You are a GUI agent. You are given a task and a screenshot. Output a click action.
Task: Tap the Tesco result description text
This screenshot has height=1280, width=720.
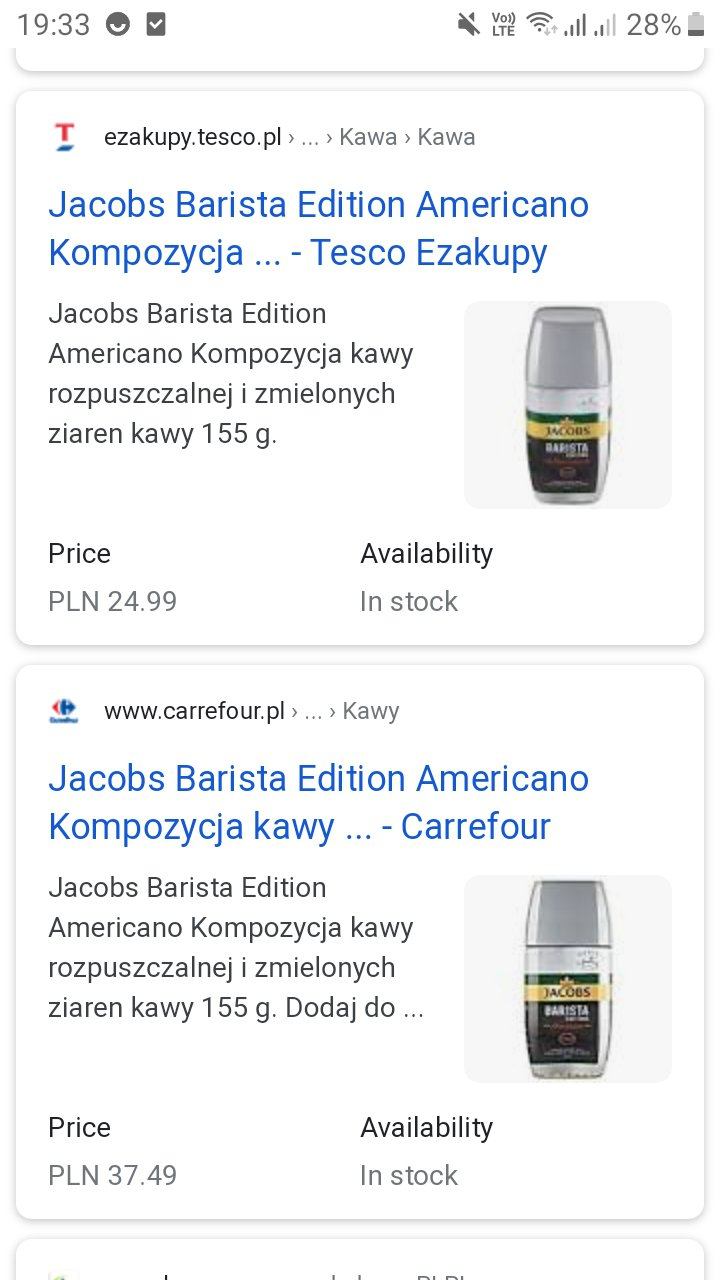(230, 374)
